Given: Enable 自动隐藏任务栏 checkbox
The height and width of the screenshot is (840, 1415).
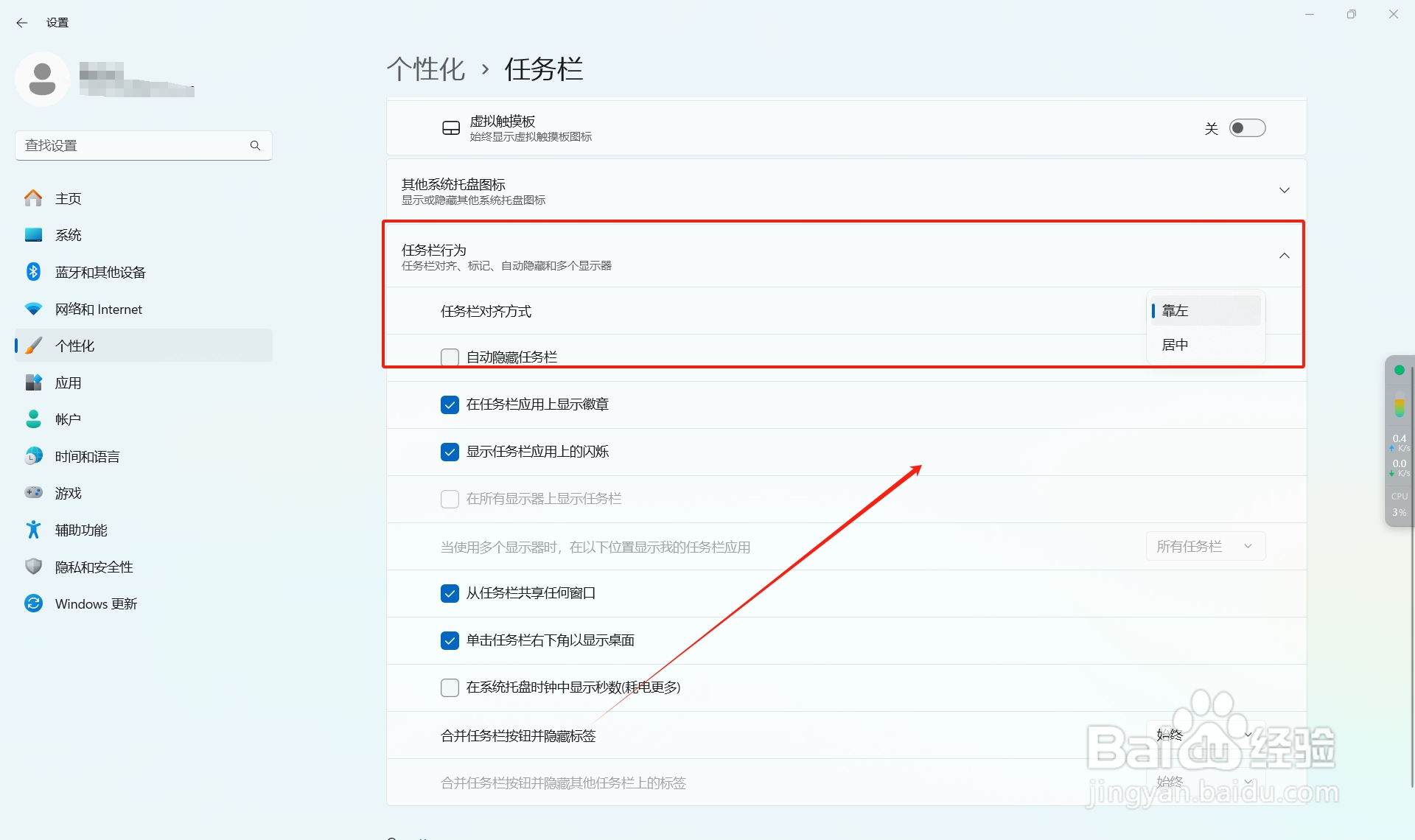Looking at the screenshot, I should click(450, 357).
